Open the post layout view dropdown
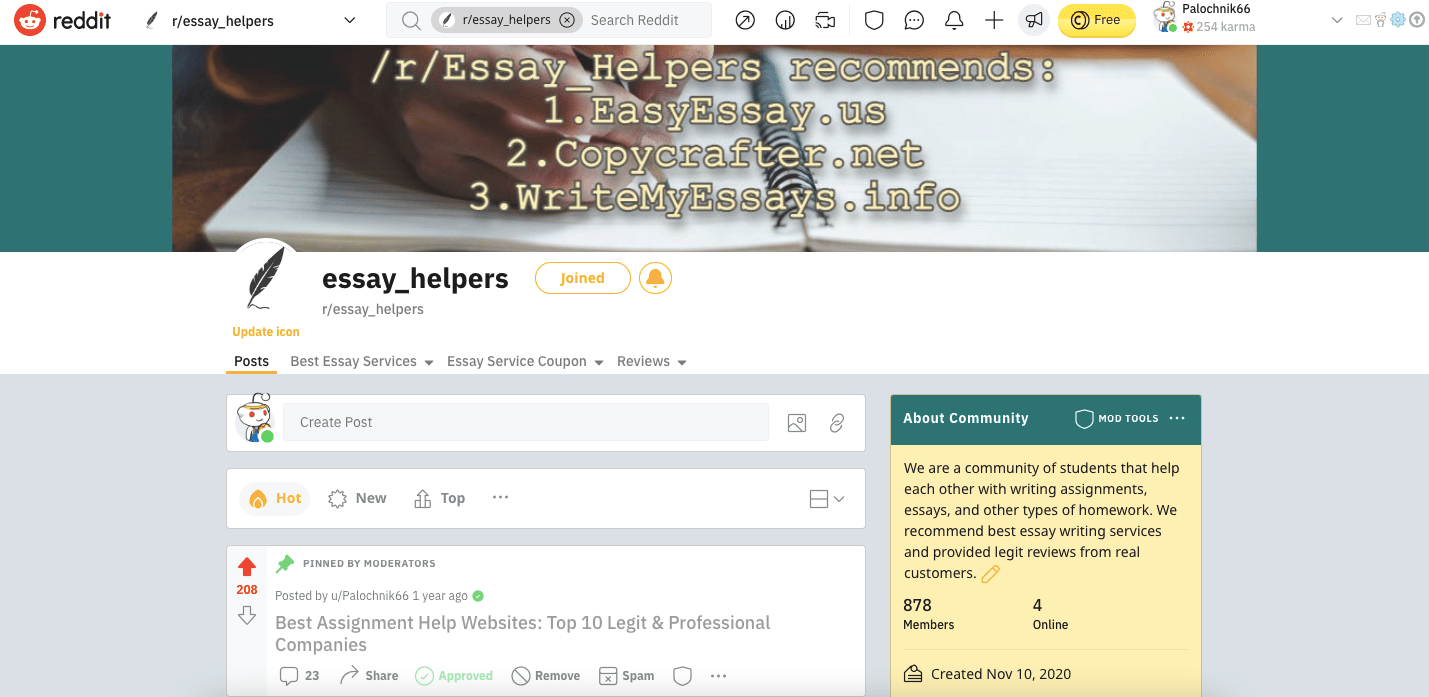 click(826, 498)
